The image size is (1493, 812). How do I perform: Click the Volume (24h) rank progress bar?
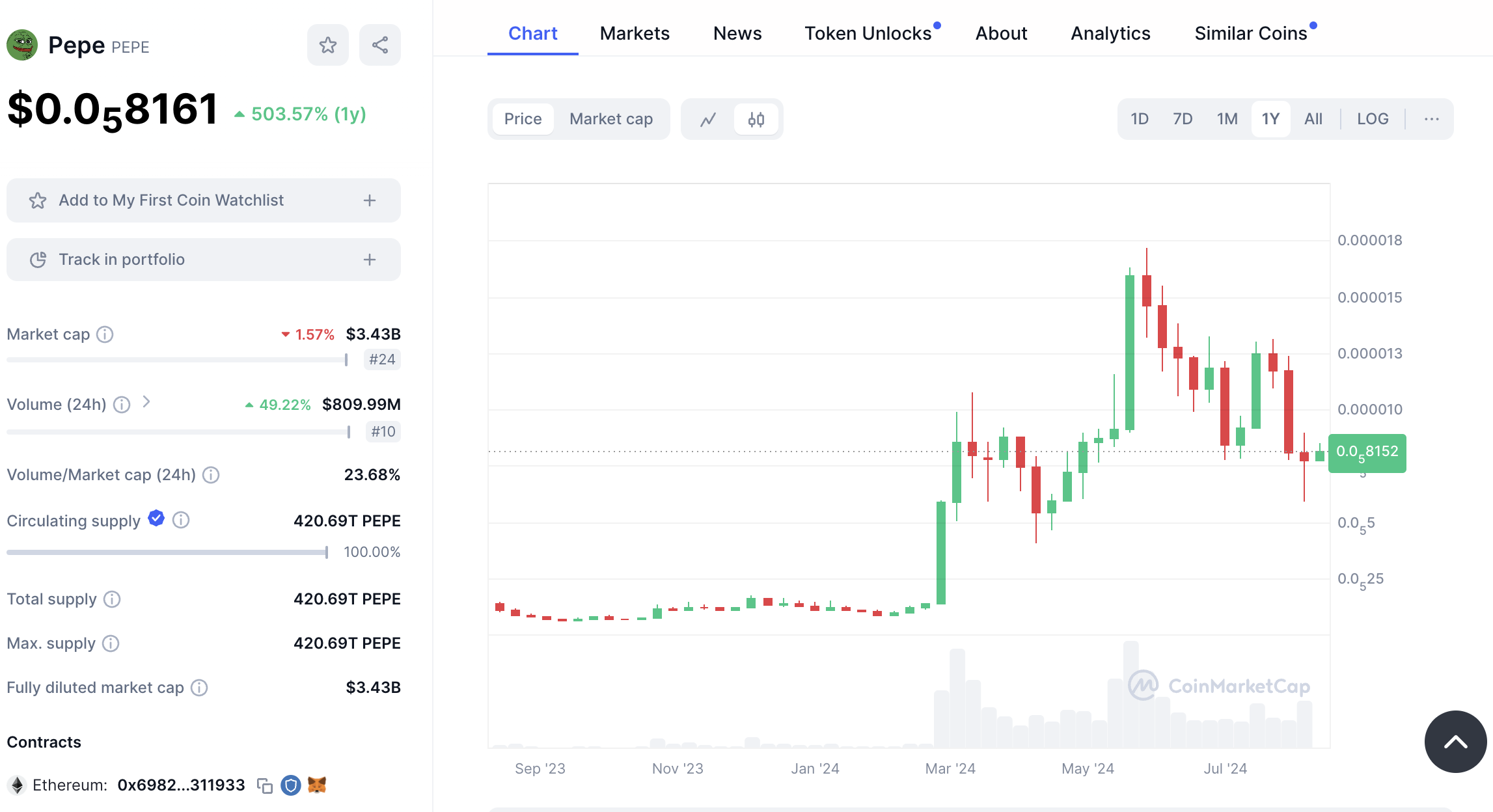[x=178, y=432]
